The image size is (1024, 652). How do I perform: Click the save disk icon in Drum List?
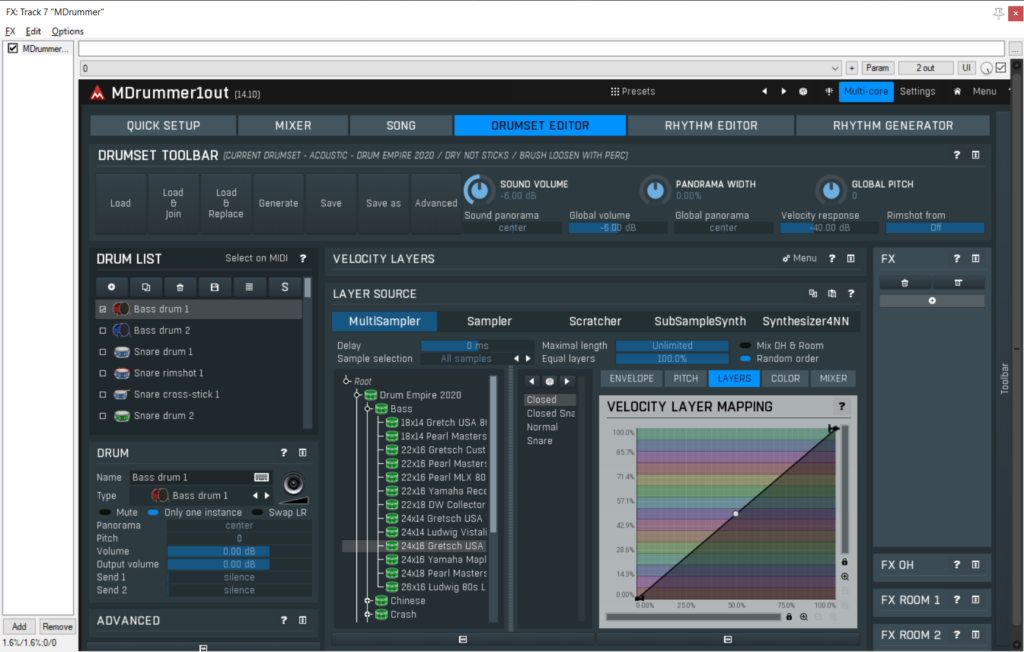click(214, 287)
